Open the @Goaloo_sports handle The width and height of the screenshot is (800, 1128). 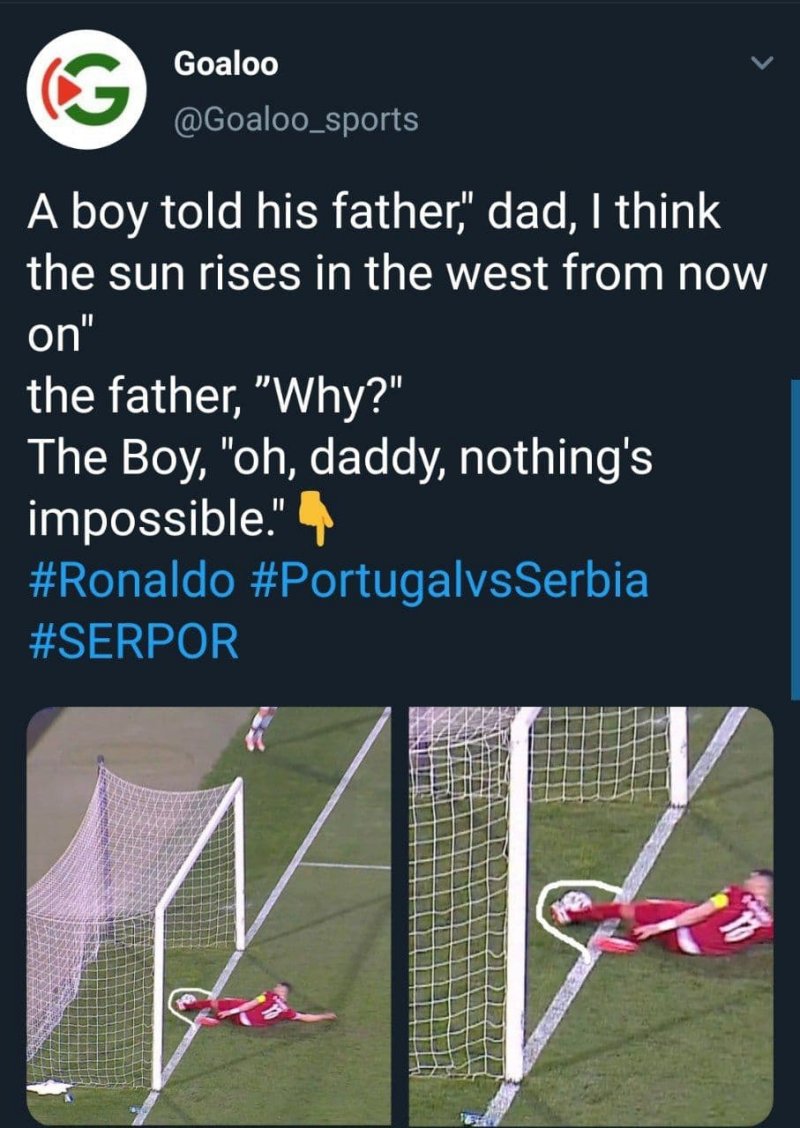coord(296,120)
